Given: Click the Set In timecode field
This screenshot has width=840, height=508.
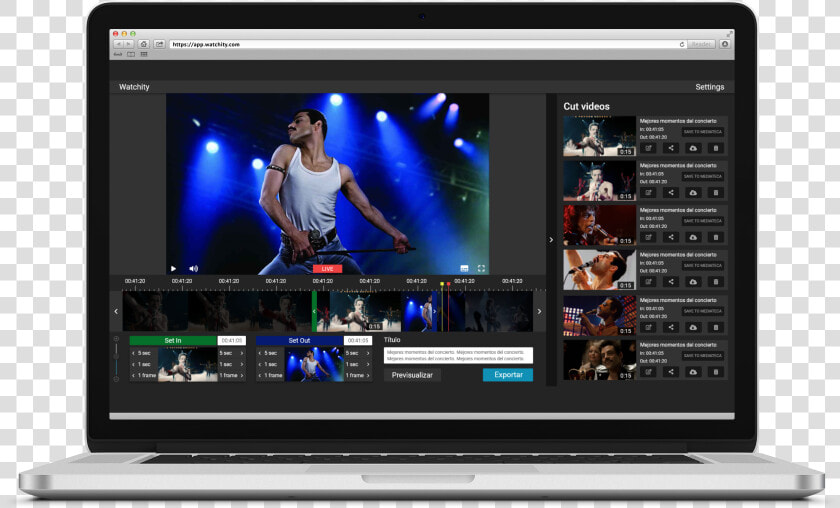Looking at the screenshot, I should click(231, 340).
